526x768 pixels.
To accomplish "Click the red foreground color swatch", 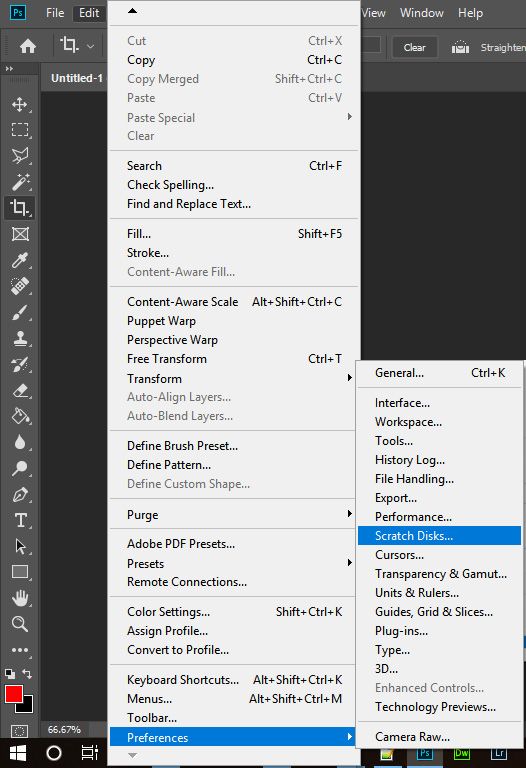I will click(13, 694).
